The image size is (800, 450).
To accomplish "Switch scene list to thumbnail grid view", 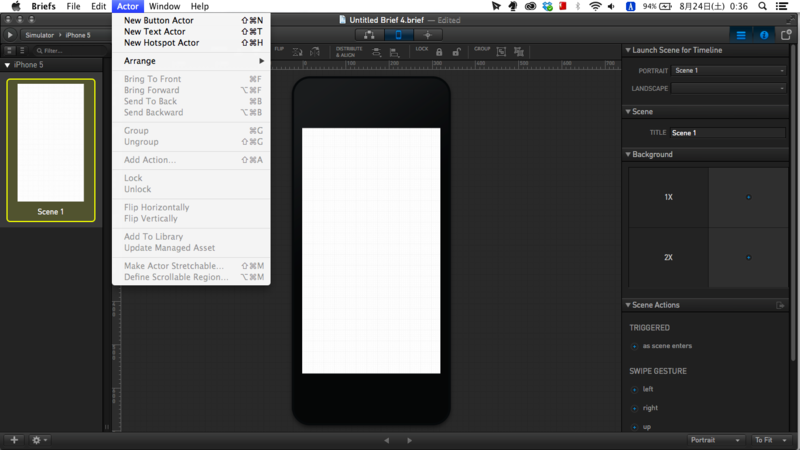I will pyautogui.click(x=10, y=51).
